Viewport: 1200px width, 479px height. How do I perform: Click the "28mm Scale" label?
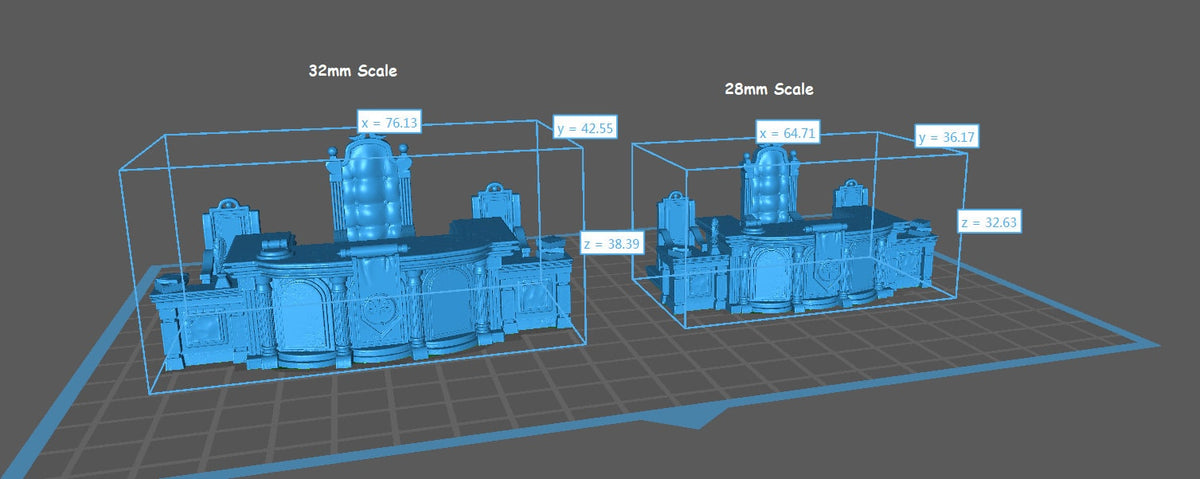coord(769,89)
